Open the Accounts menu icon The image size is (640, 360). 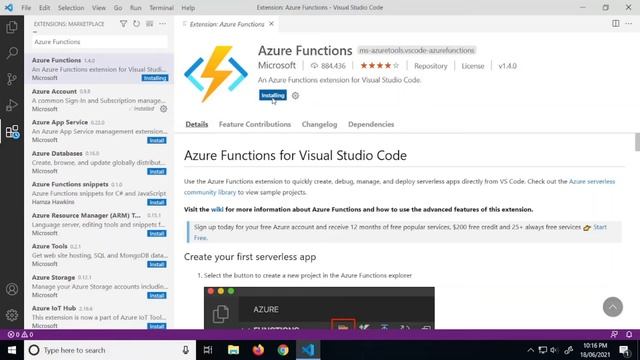(x=12, y=289)
